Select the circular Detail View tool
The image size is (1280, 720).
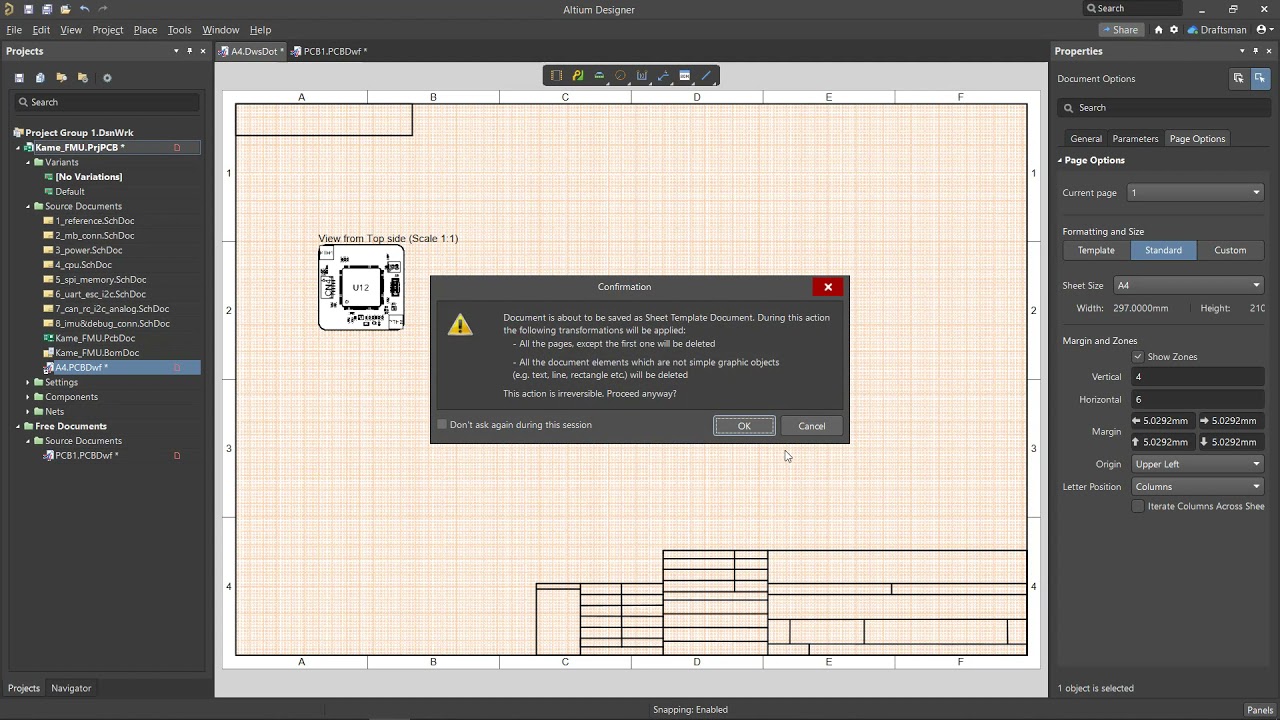click(620, 76)
